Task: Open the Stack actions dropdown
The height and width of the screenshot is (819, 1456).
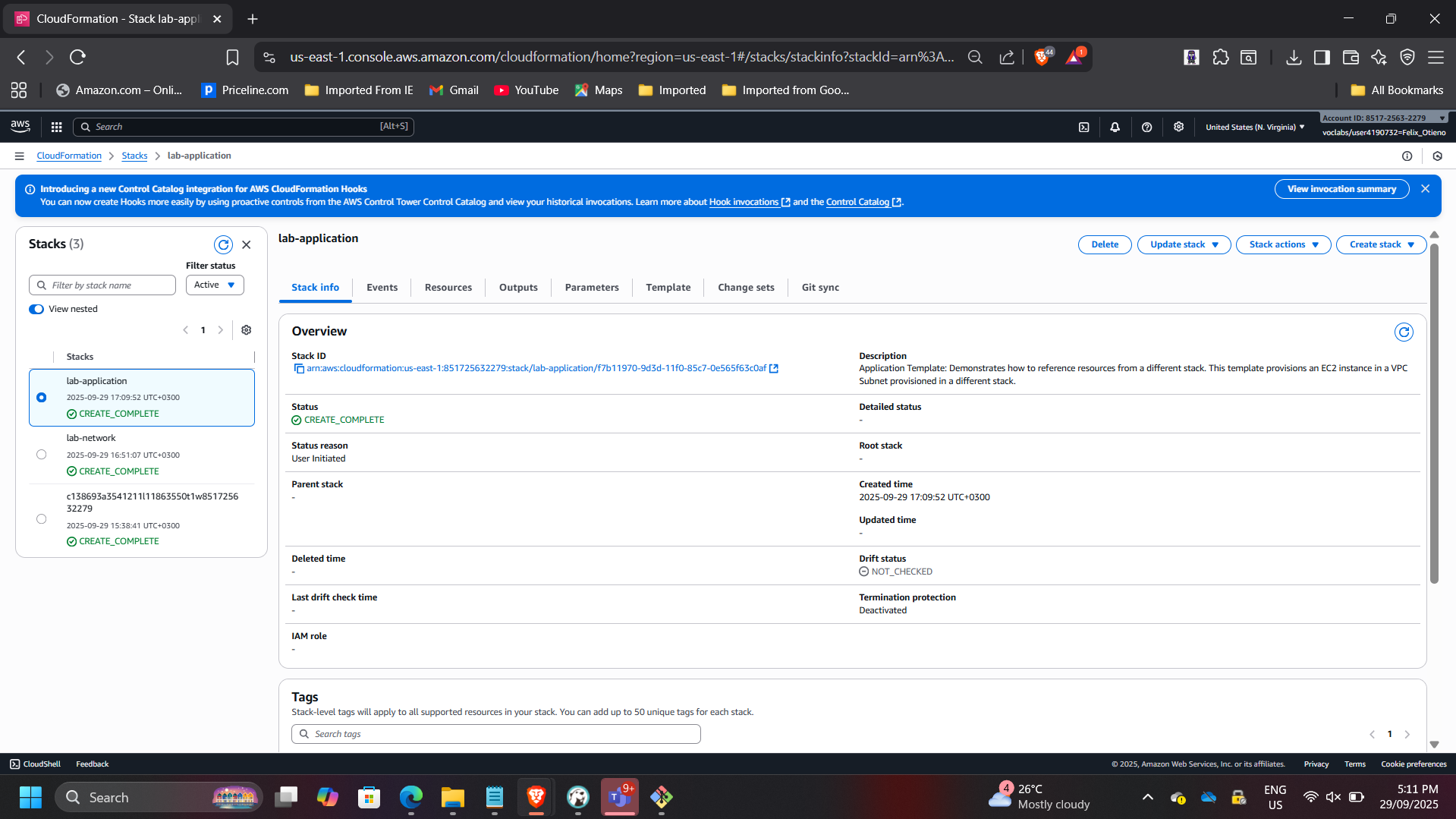Action: click(1282, 244)
